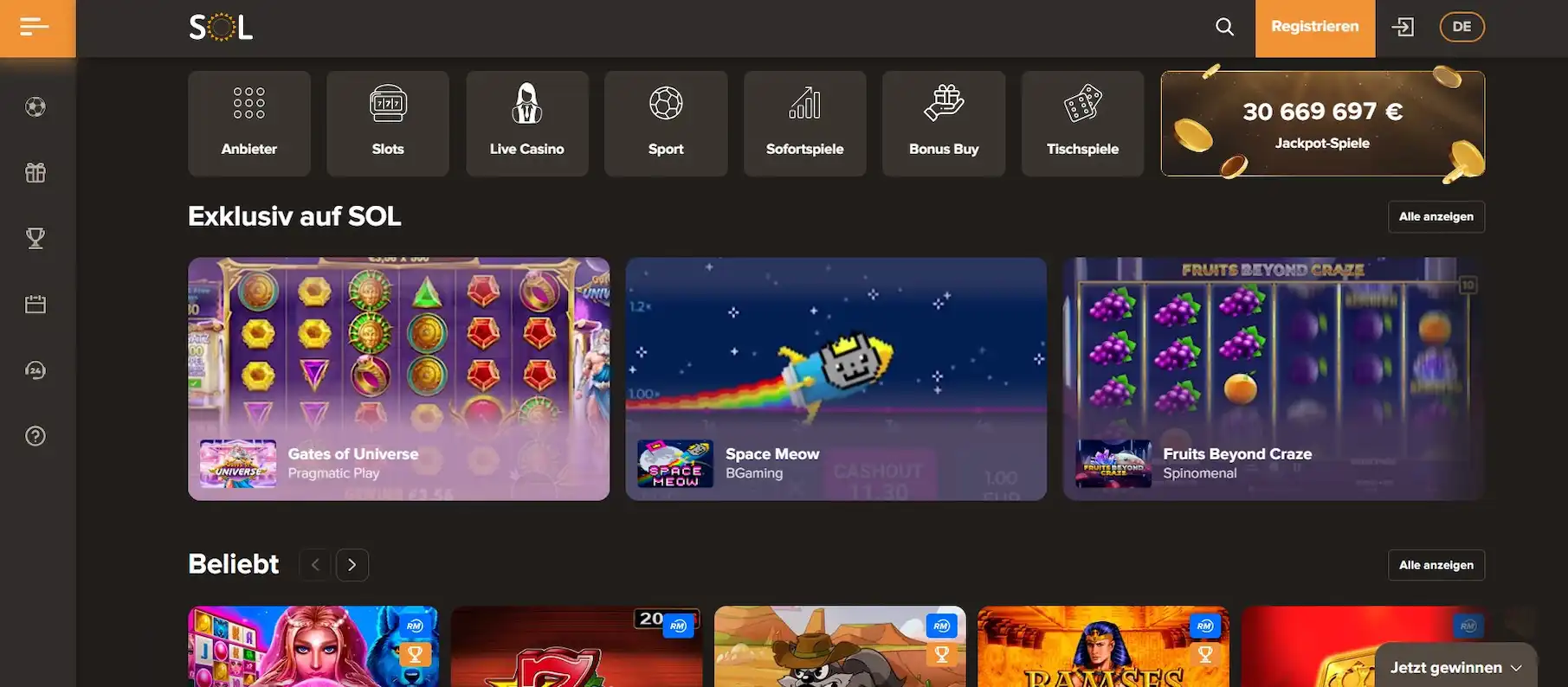
Task: Click the RM badge on red sevens game
Action: tap(678, 626)
